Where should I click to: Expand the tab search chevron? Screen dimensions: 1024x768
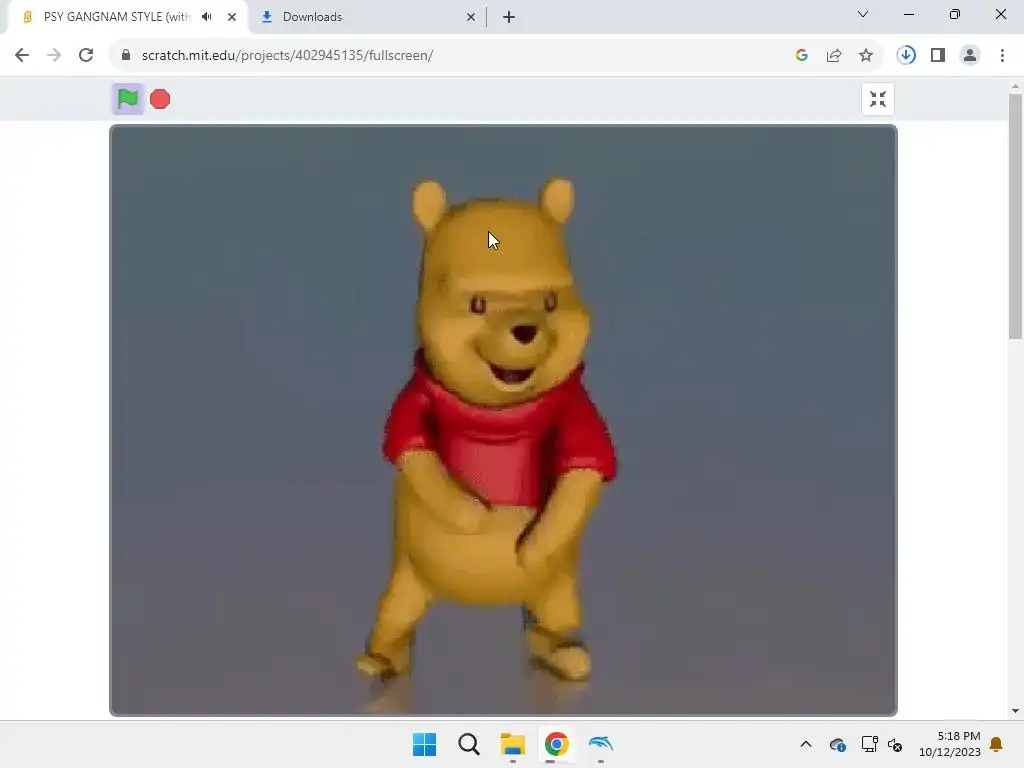click(x=863, y=14)
